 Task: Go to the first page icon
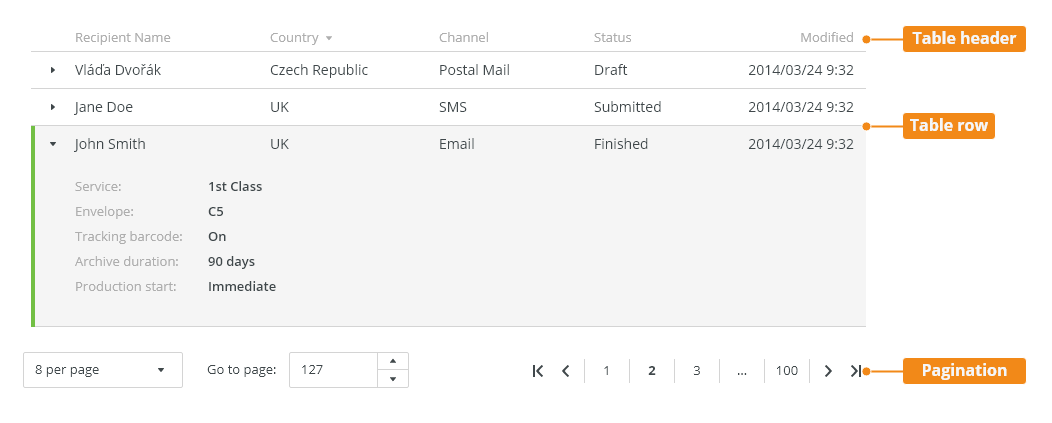(537, 371)
